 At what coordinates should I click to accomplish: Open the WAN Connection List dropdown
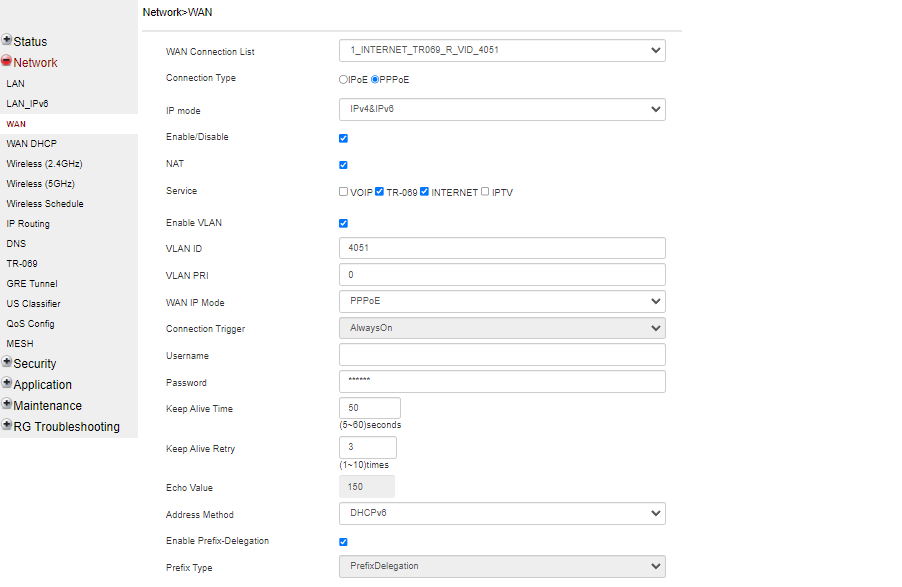click(x=502, y=50)
